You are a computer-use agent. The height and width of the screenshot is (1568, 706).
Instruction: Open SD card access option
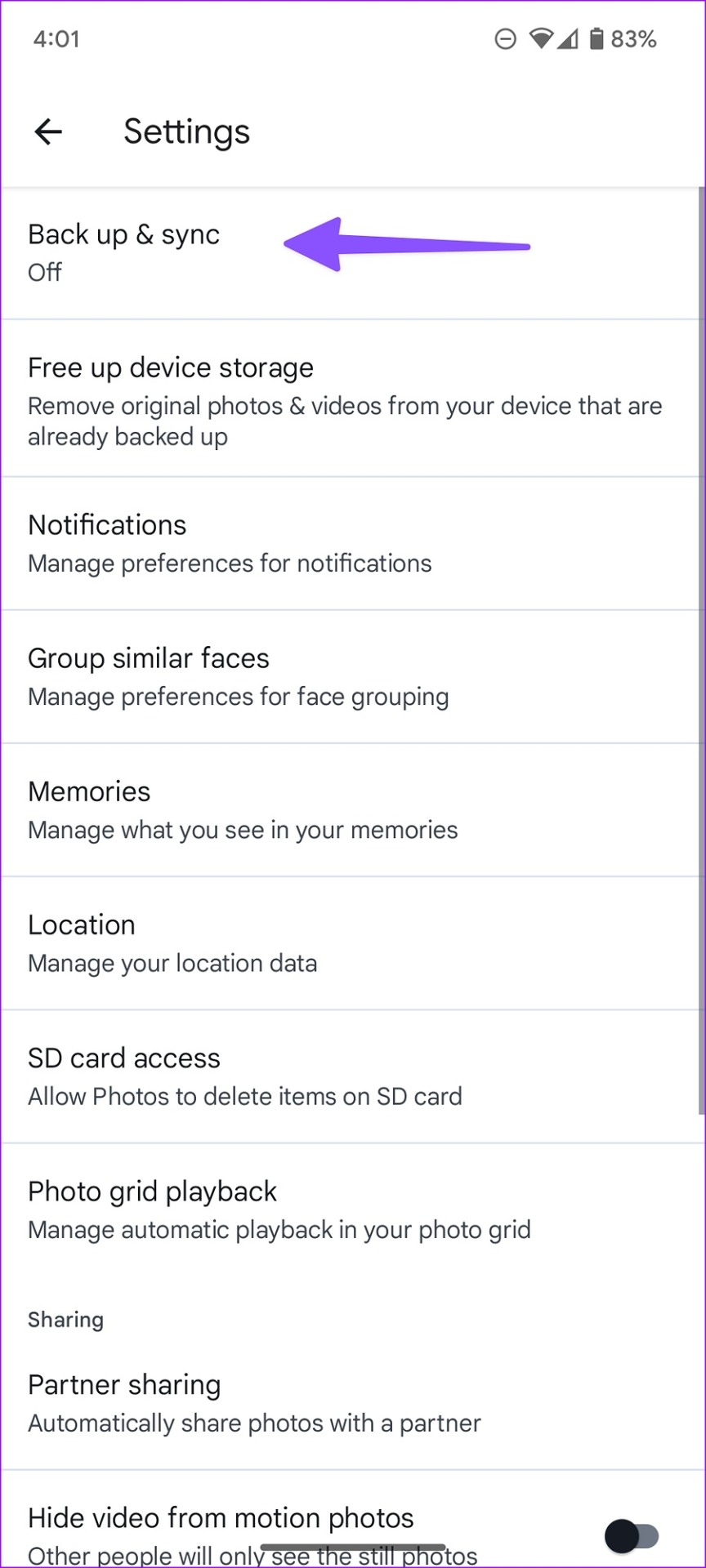tap(351, 1076)
